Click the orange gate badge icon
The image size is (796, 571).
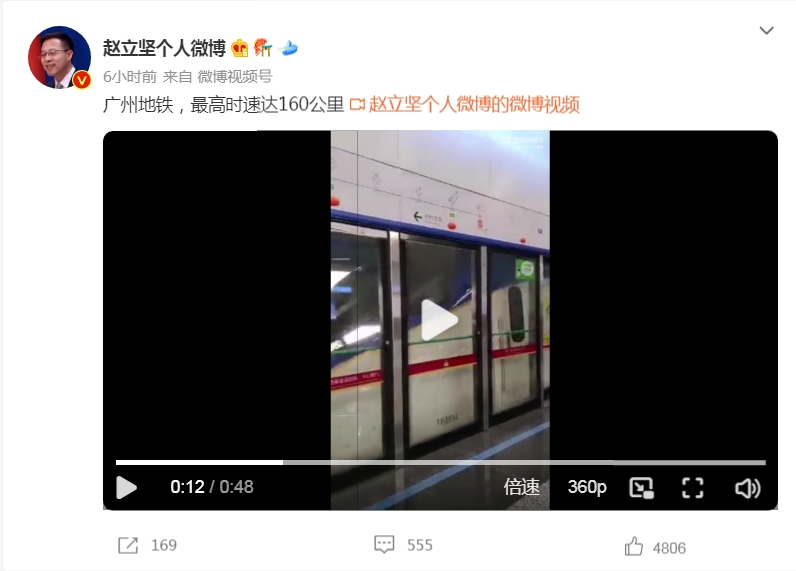pos(263,48)
